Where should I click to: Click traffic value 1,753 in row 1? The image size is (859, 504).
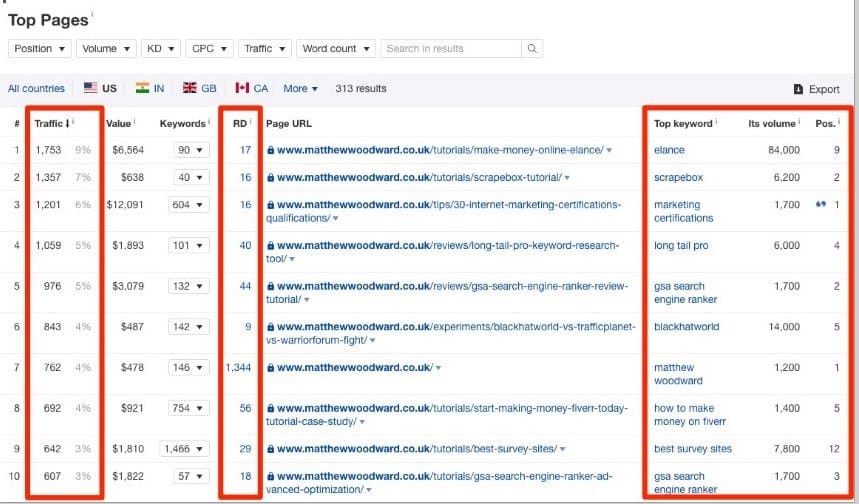click(x=48, y=150)
